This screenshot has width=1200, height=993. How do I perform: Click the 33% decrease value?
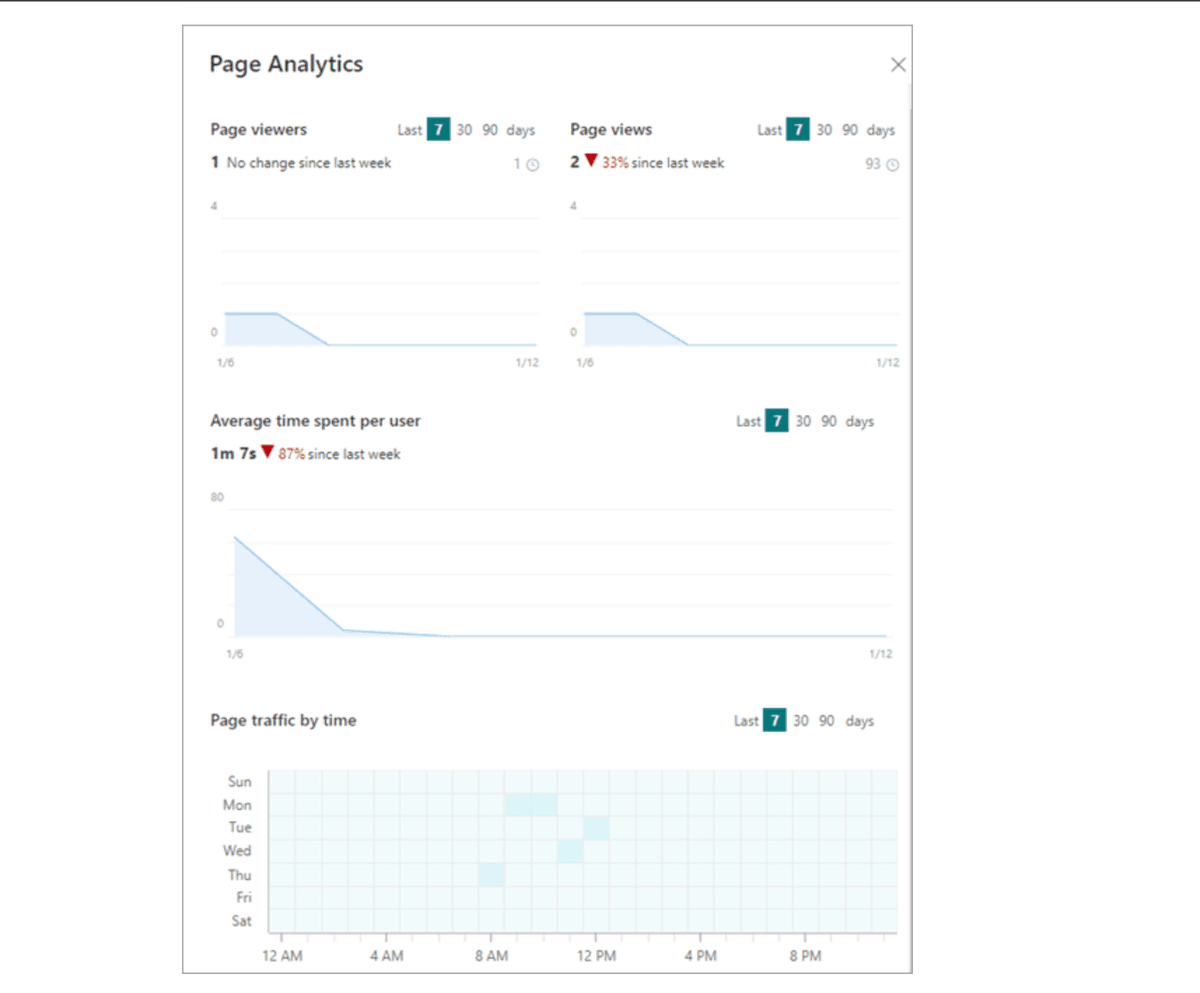(615, 163)
